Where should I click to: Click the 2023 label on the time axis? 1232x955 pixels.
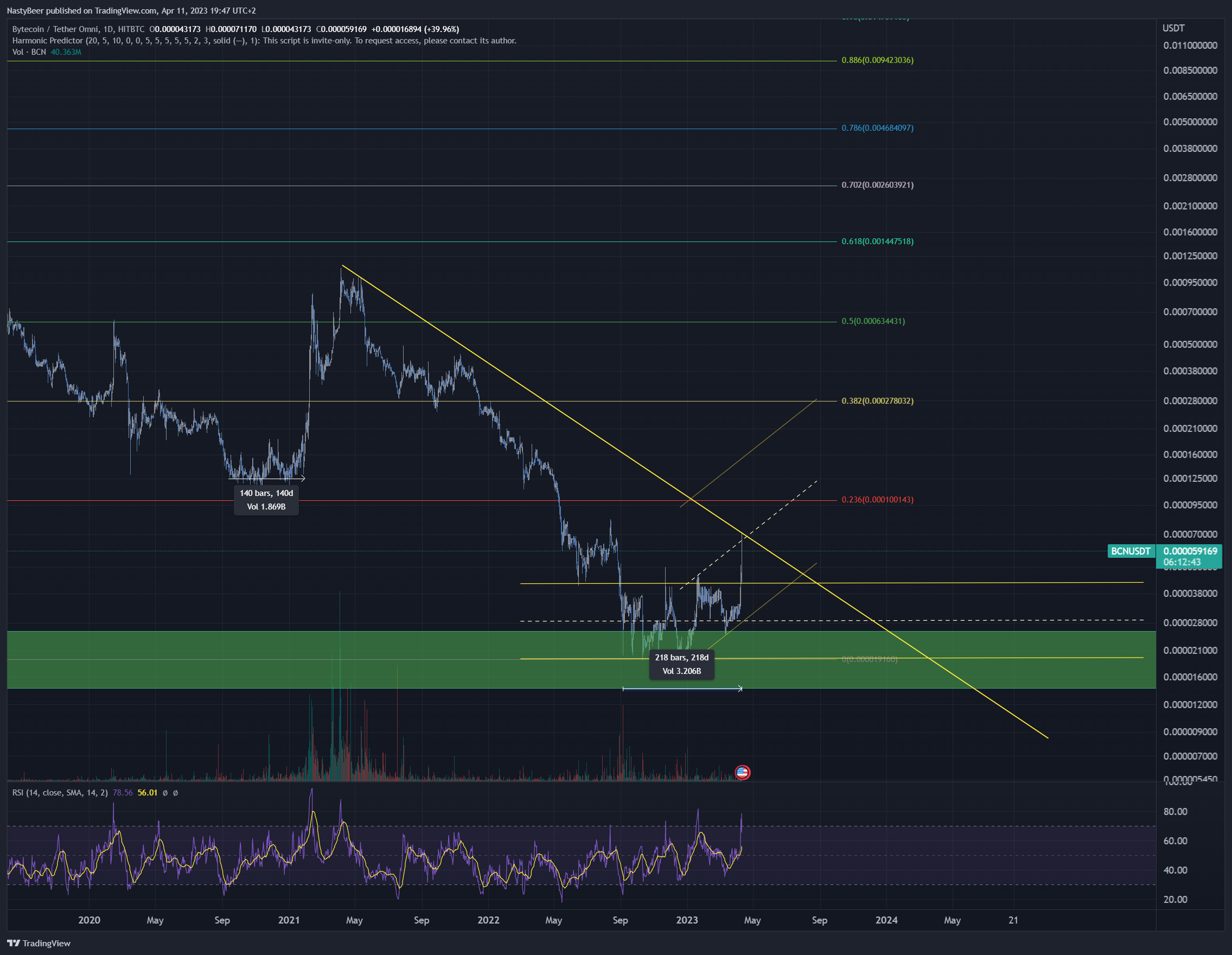pos(687,920)
